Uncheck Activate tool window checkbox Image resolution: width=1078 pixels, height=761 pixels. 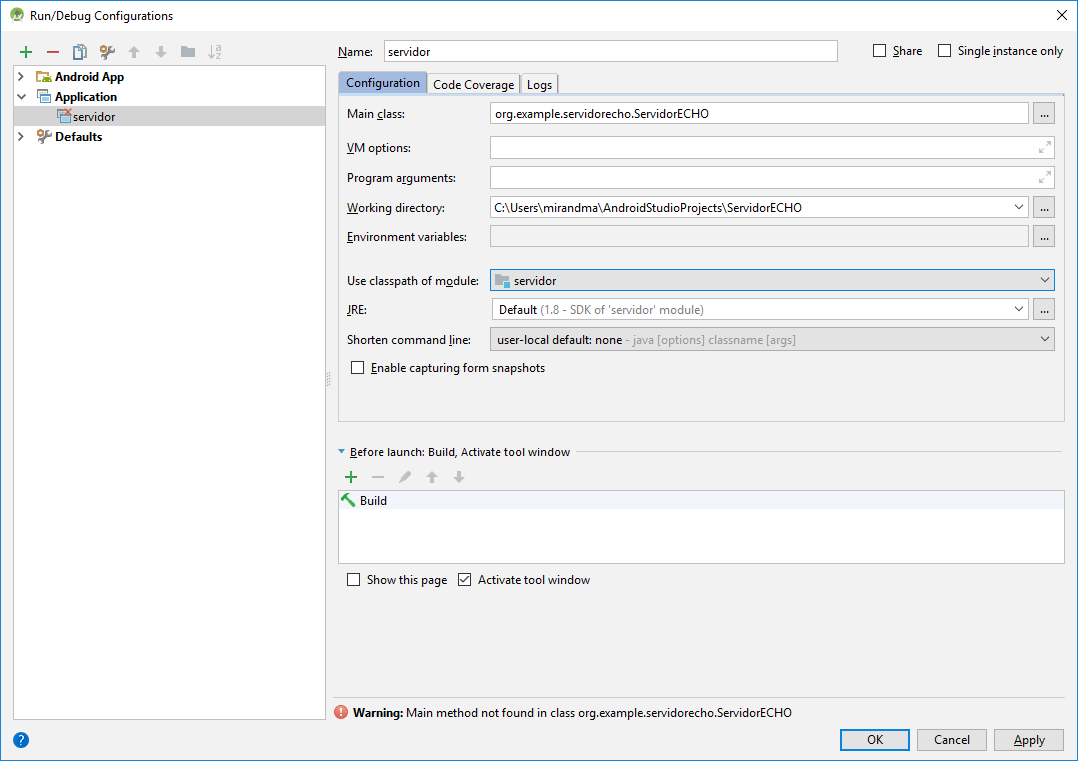point(464,580)
